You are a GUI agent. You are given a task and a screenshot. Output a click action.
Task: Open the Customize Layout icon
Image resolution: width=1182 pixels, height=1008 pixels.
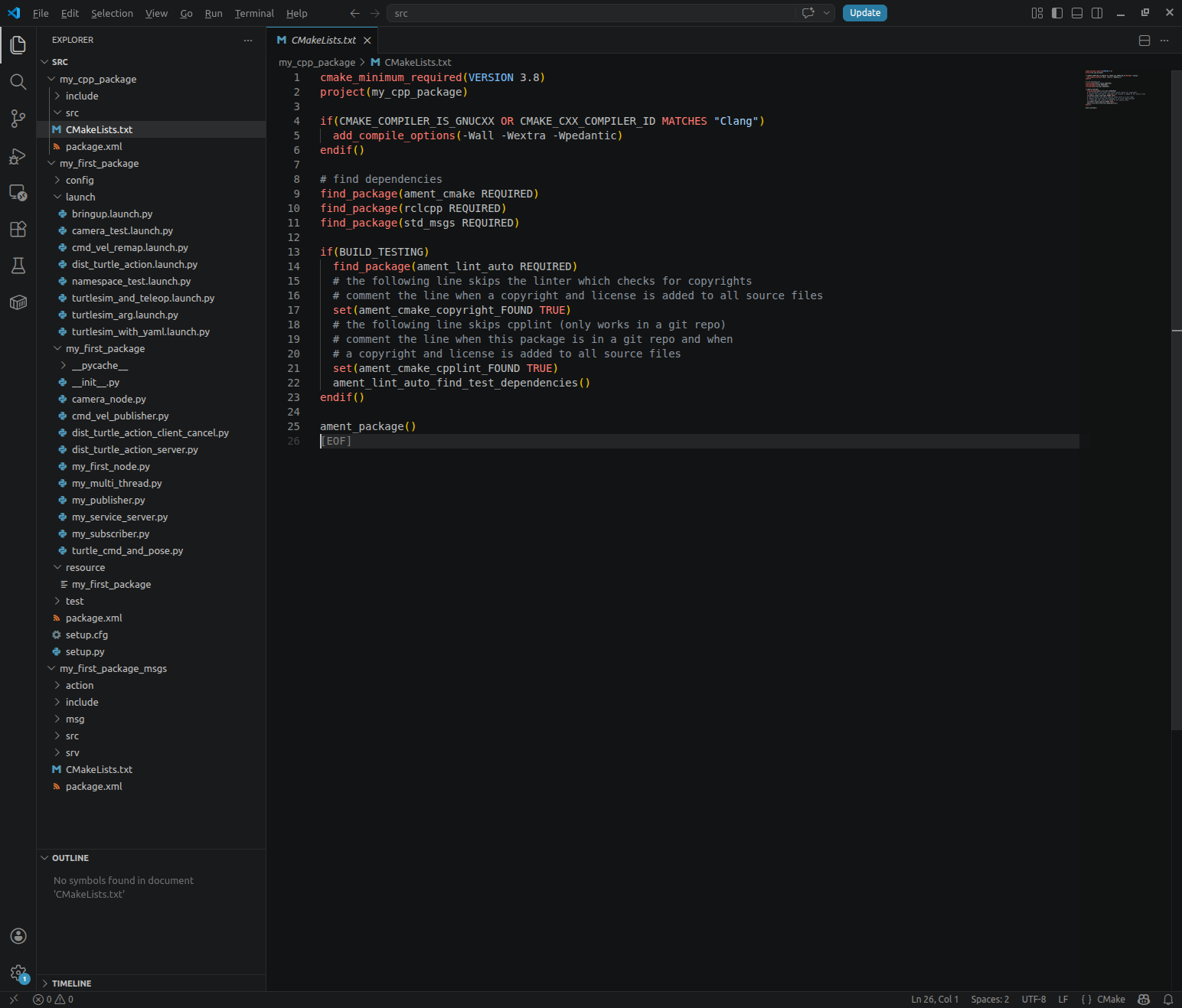pos(1037,13)
